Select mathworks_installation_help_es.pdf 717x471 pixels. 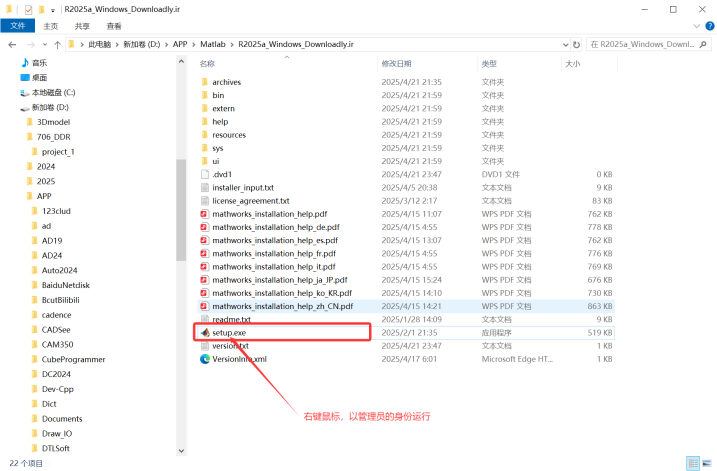tap(275, 241)
